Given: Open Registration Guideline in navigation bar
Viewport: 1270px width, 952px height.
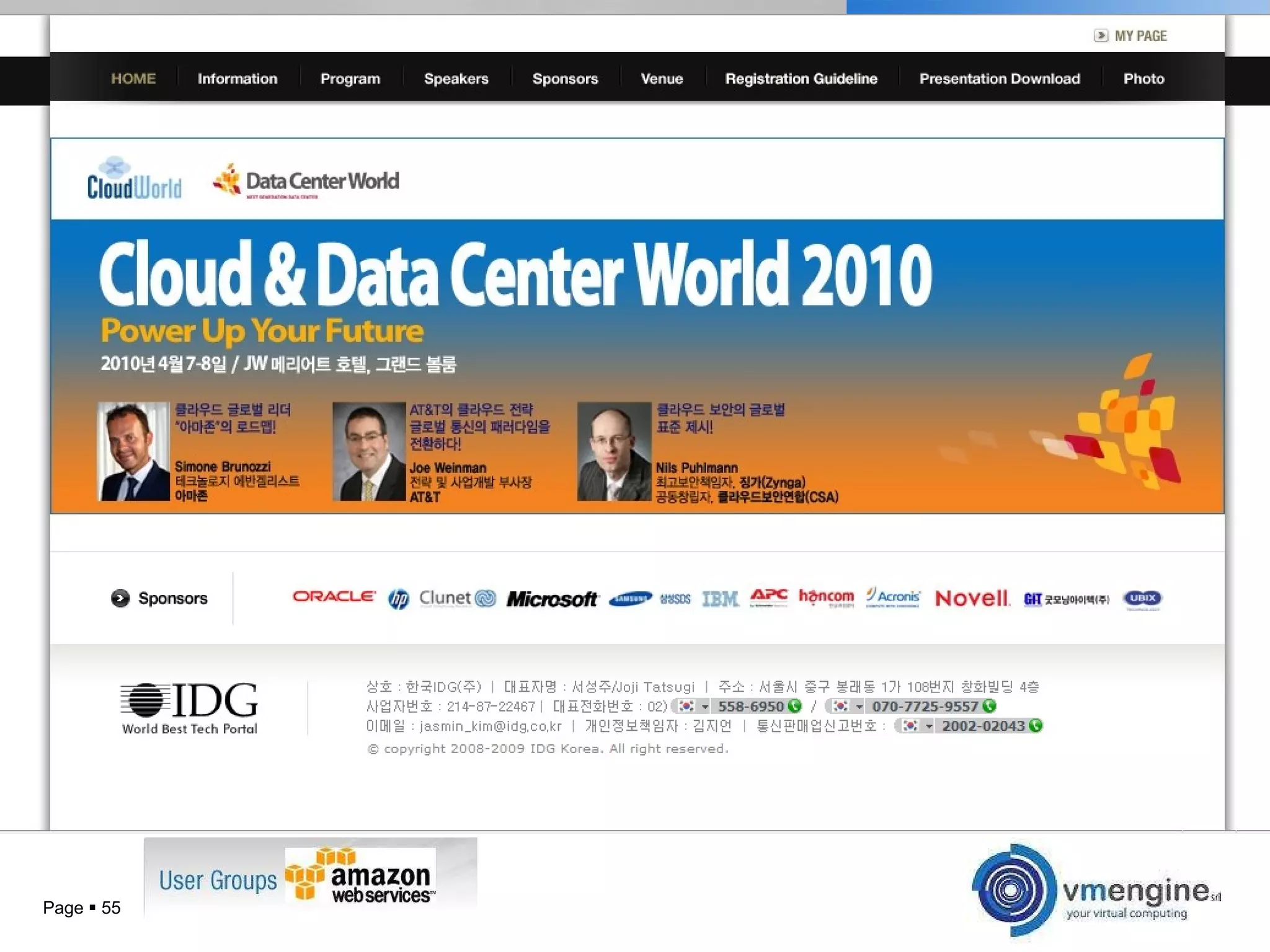Looking at the screenshot, I should (x=801, y=79).
